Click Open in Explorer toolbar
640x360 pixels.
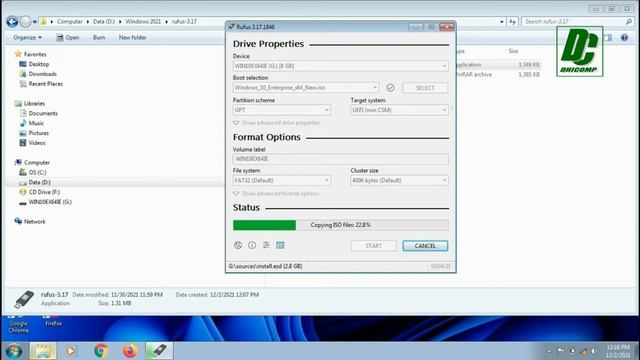(x=68, y=38)
